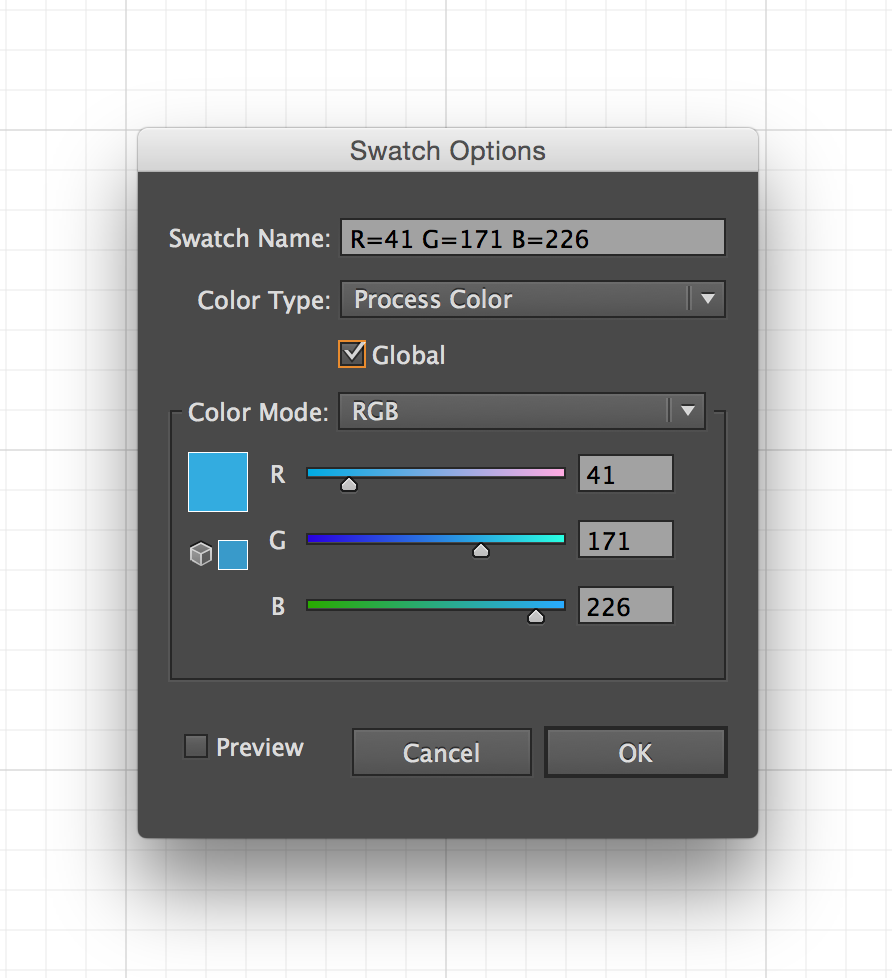Click the R slider triangle handle
Screen dimensions: 892x978
(x=349, y=485)
